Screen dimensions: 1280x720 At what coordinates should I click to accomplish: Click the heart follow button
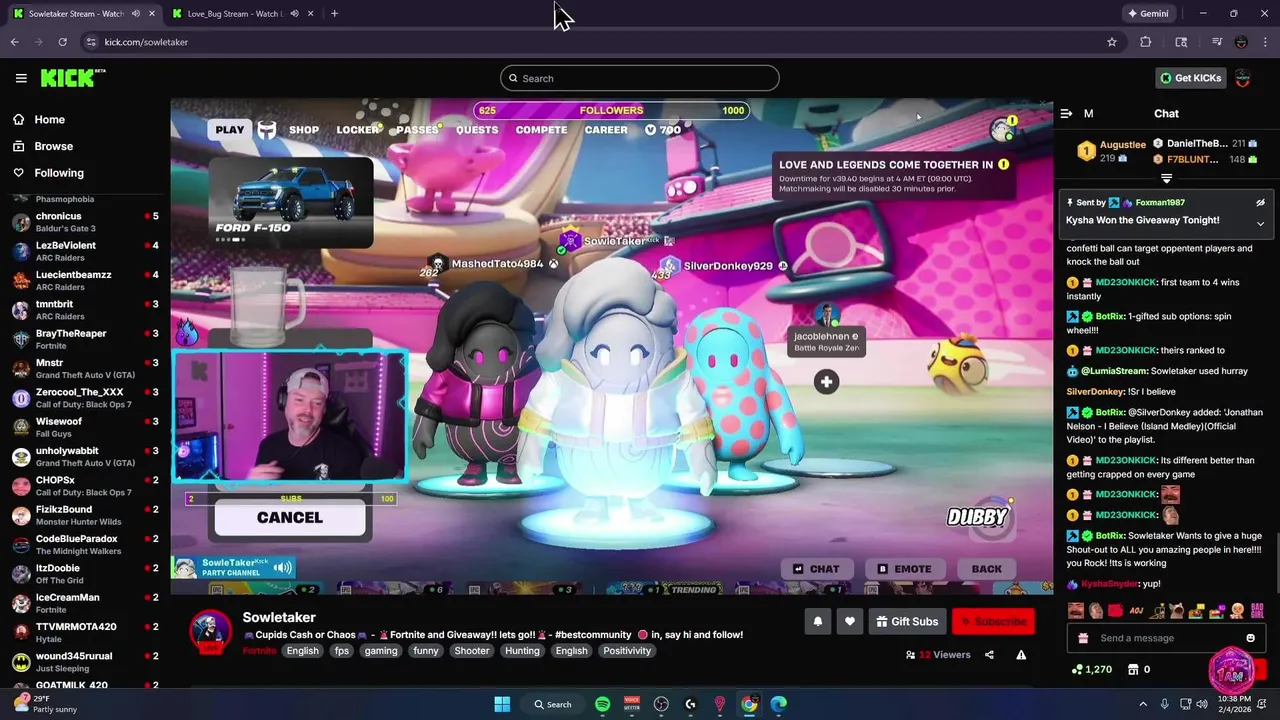tap(849, 621)
